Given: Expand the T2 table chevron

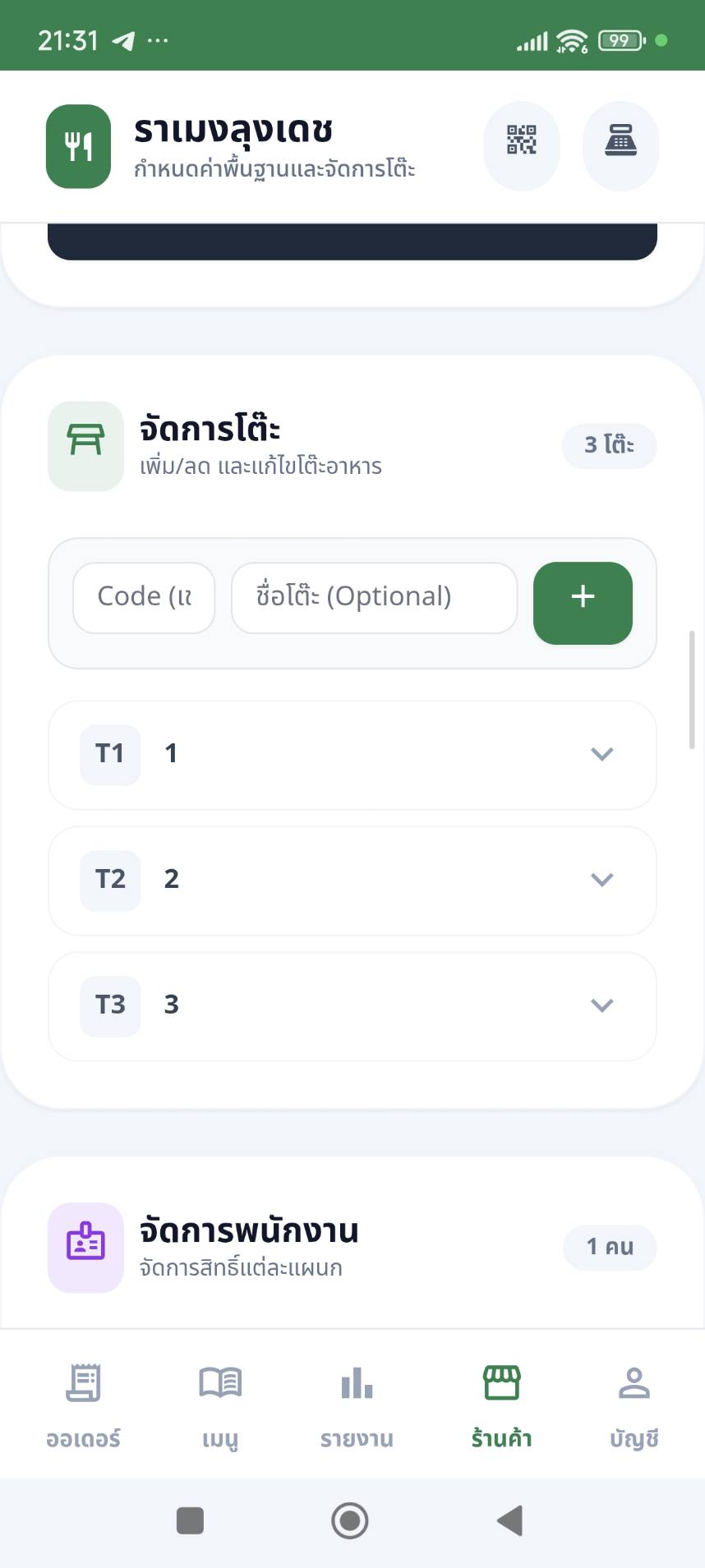Looking at the screenshot, I should pyautogui.click(x=601, y=880).
